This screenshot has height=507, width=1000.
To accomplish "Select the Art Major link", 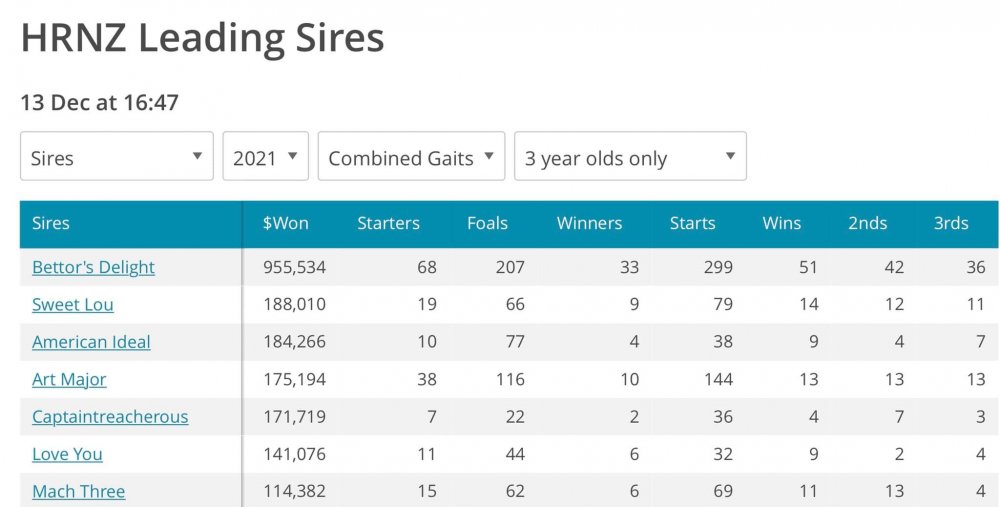I will (x=69, y=379).
